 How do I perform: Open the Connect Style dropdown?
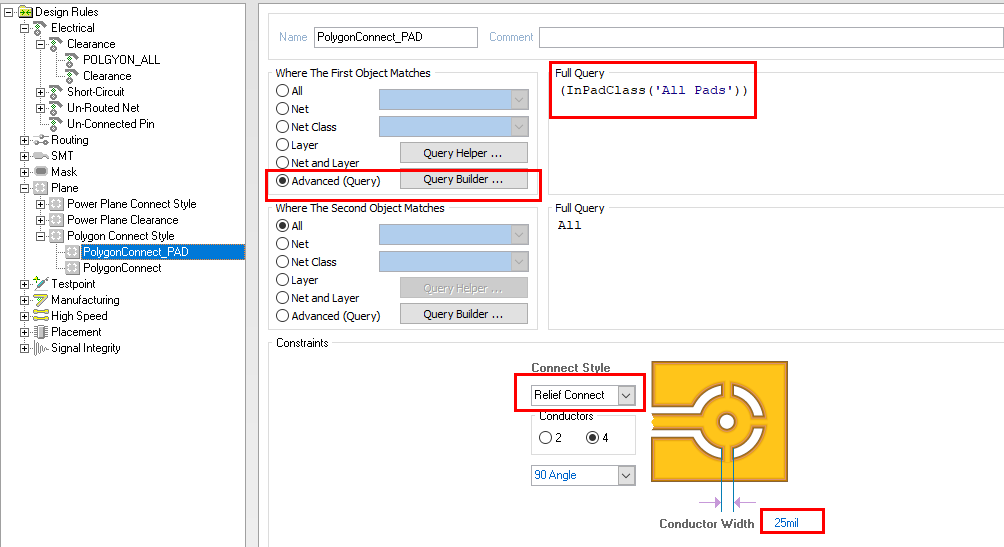626,395
